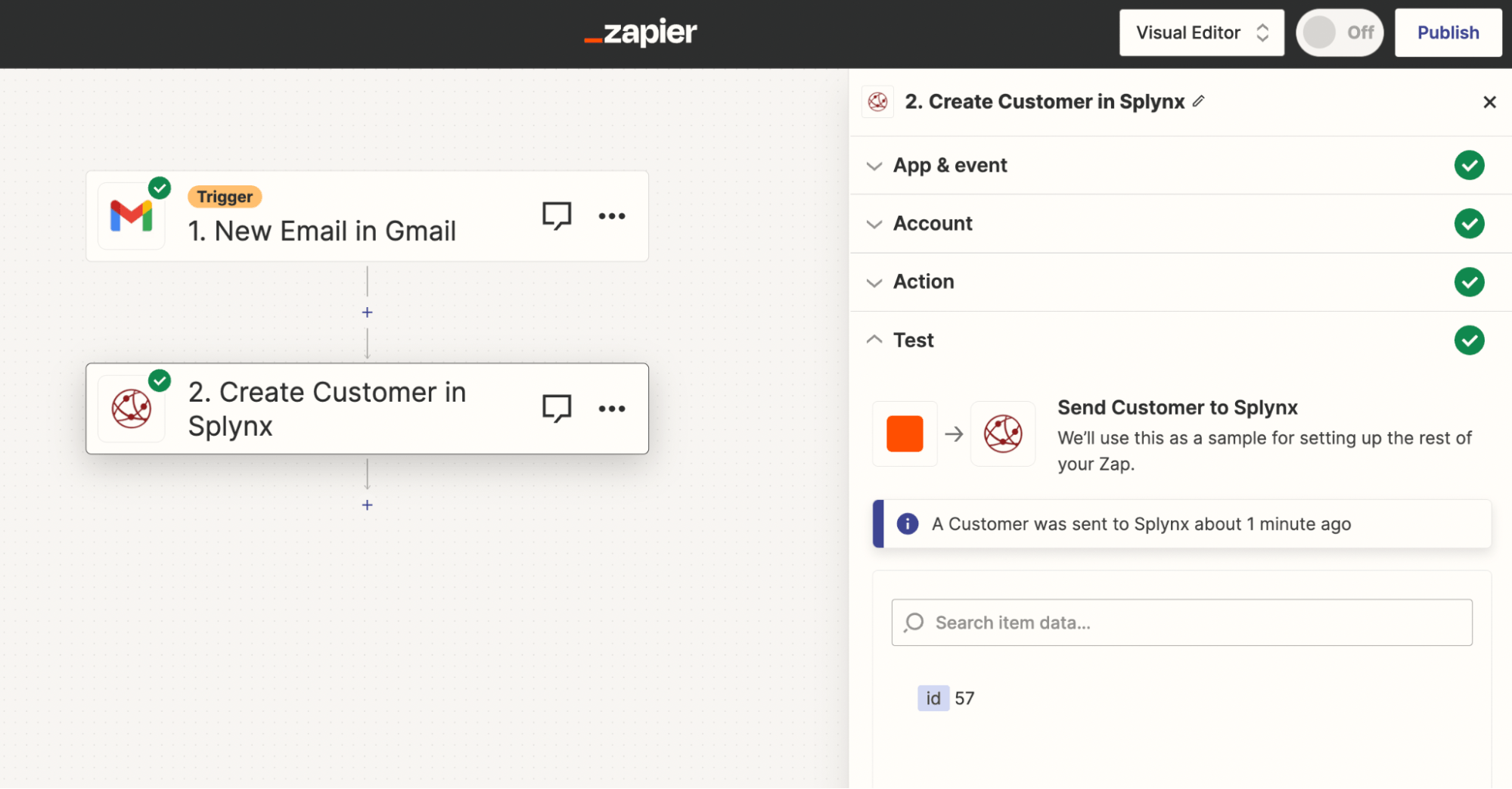Click the Search item data field
This screenshot has width=1512, height=789.
coord(1181,623)
